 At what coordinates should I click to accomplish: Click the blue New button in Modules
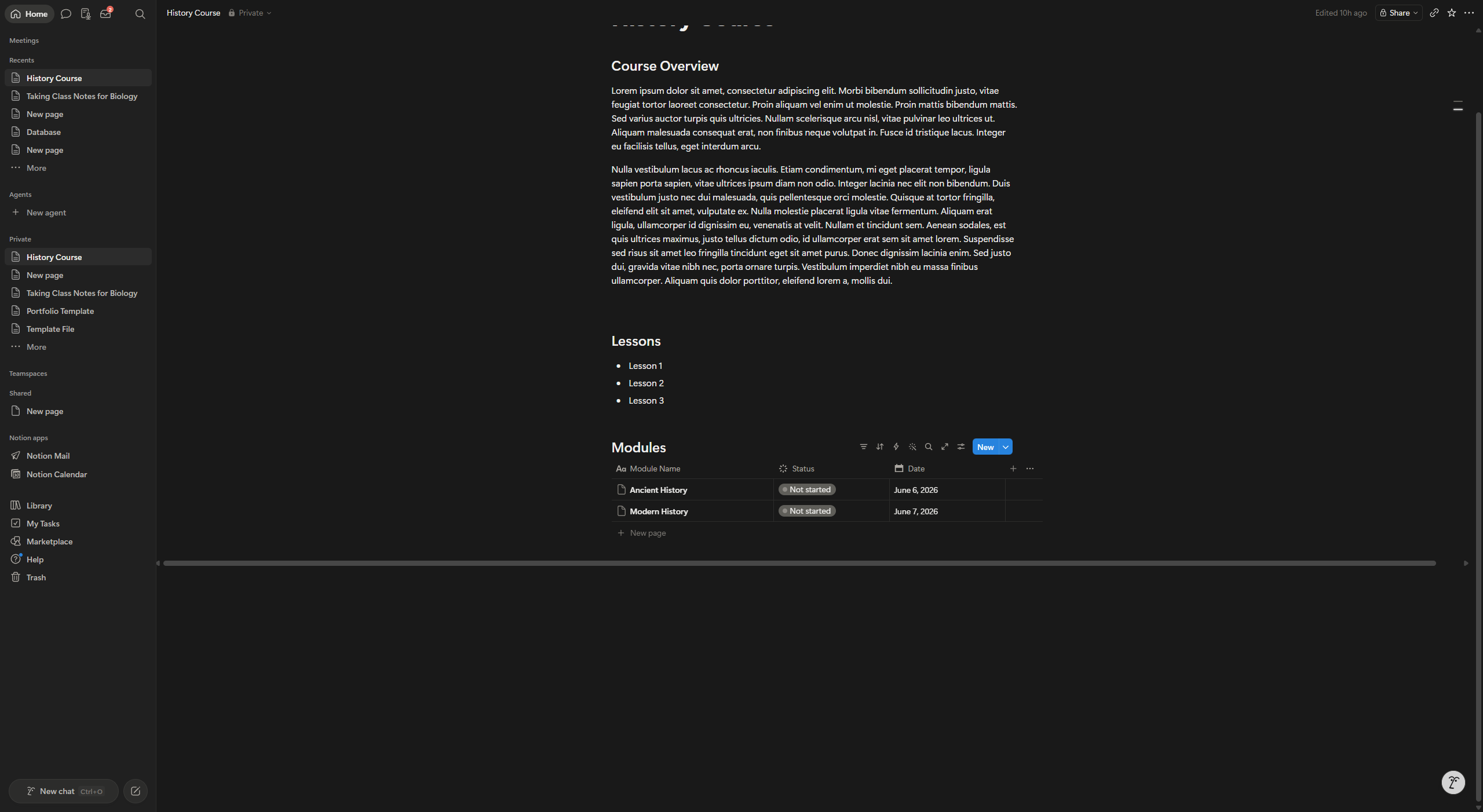click(x=985, y=447)
